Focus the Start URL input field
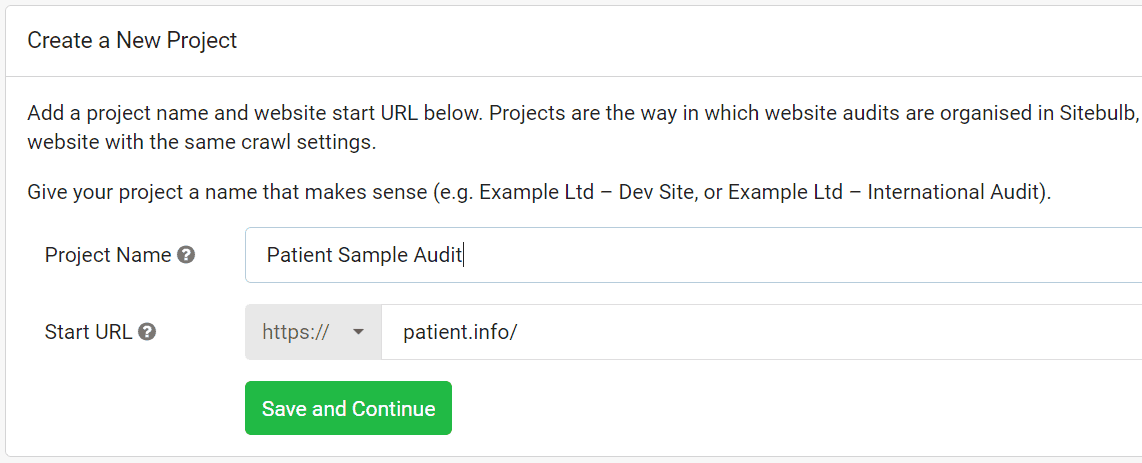The height and width of the screenshot is (463, 1142). [x=762, y=332]
